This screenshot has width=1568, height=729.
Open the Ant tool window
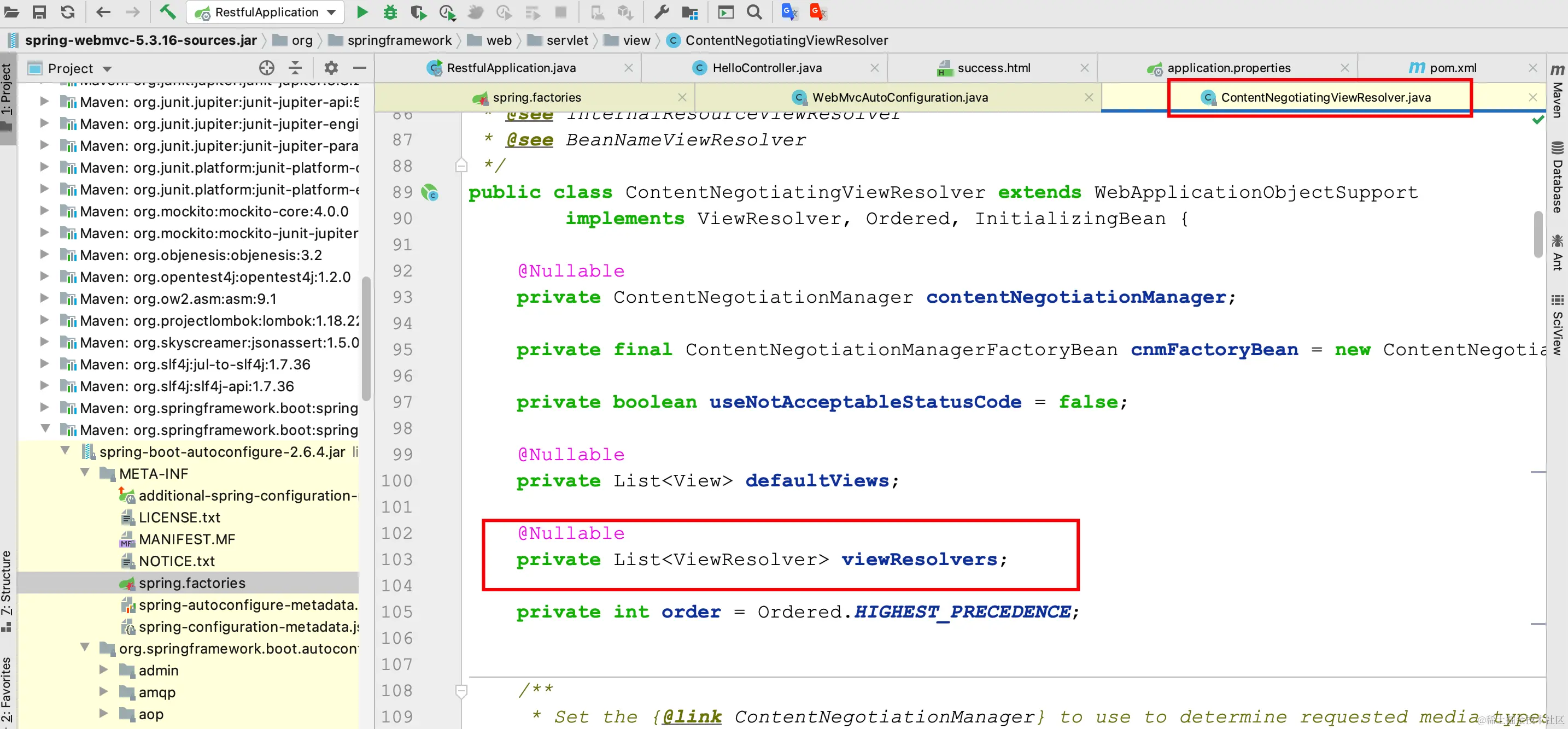pyautogui.click(x=1557, y=252)
